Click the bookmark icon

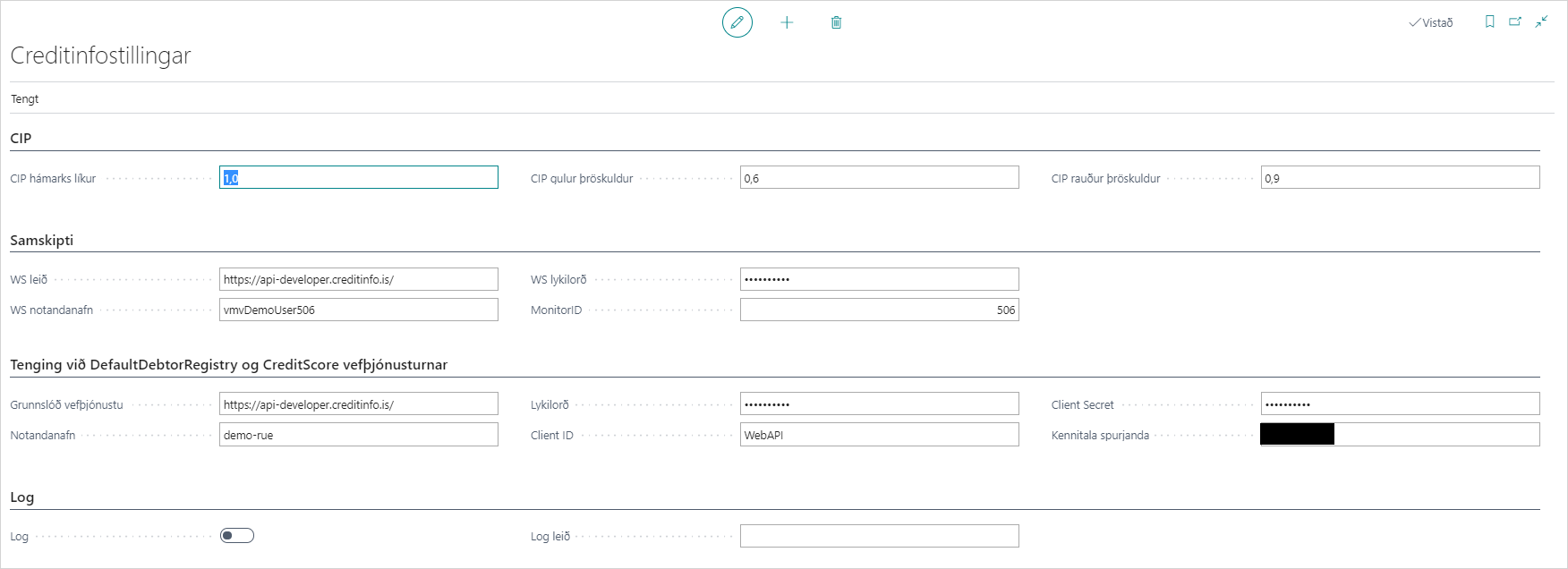pos(1489,22)
